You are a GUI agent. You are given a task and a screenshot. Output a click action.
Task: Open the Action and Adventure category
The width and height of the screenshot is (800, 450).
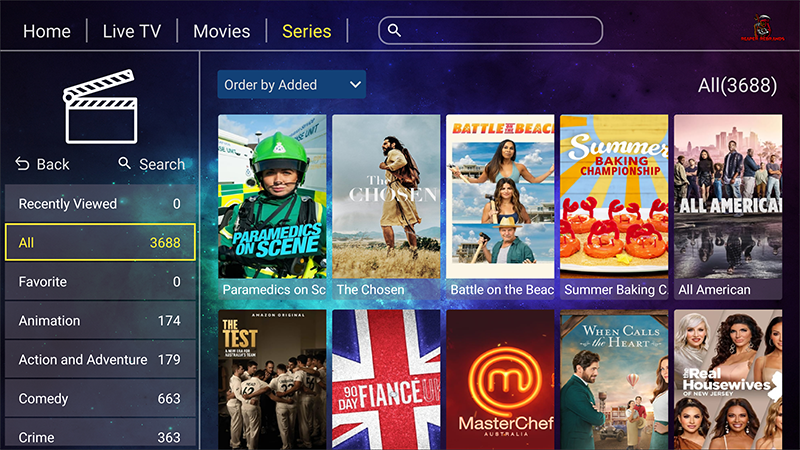(100, 360)
